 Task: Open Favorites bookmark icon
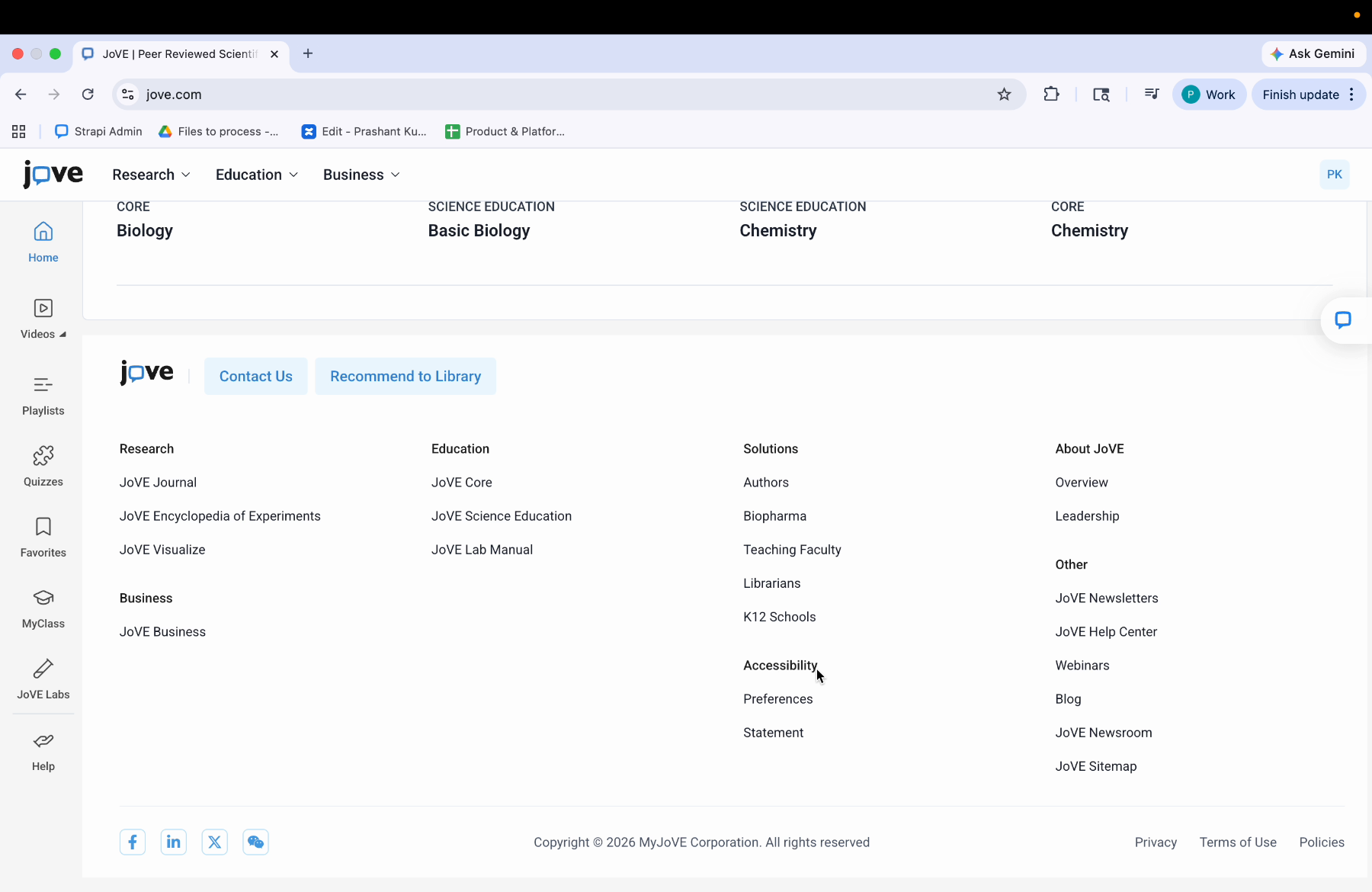click(43, 527)
